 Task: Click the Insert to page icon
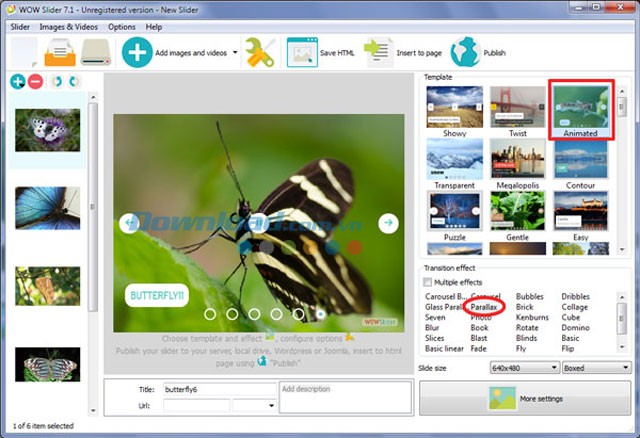tap(378, 52)
